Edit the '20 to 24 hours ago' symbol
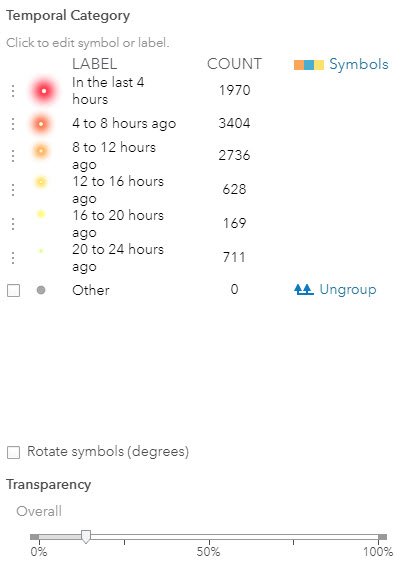Screen dimensions: 402x571 (x=41, y=251)
